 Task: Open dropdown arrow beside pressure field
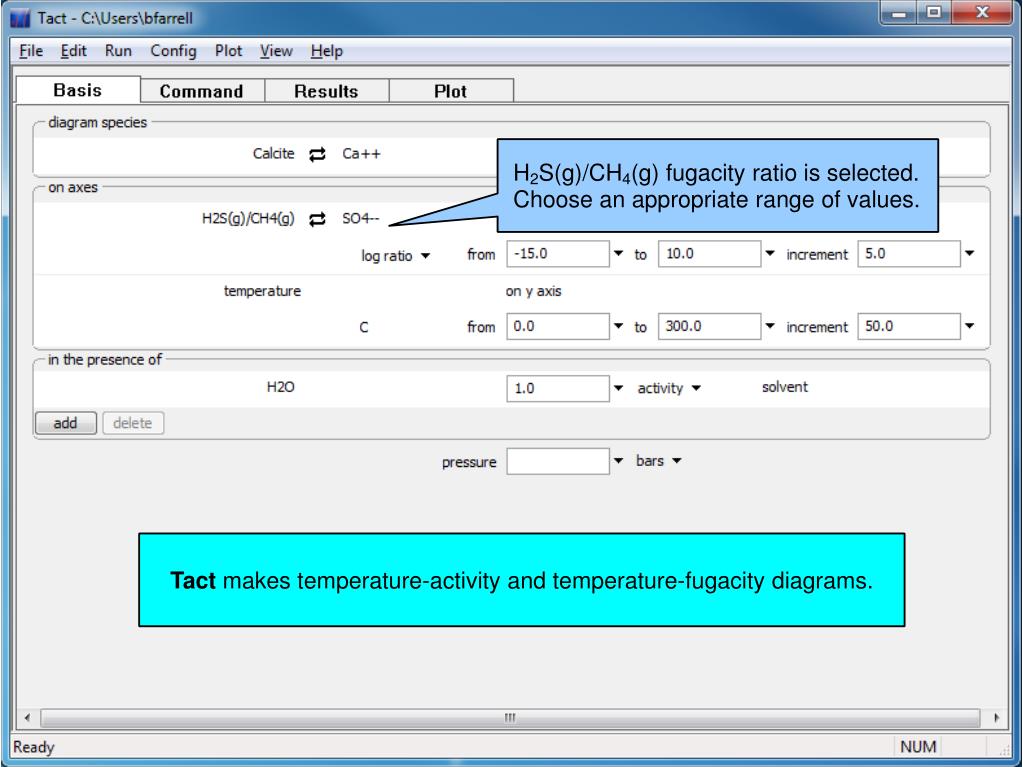(618, 461)
